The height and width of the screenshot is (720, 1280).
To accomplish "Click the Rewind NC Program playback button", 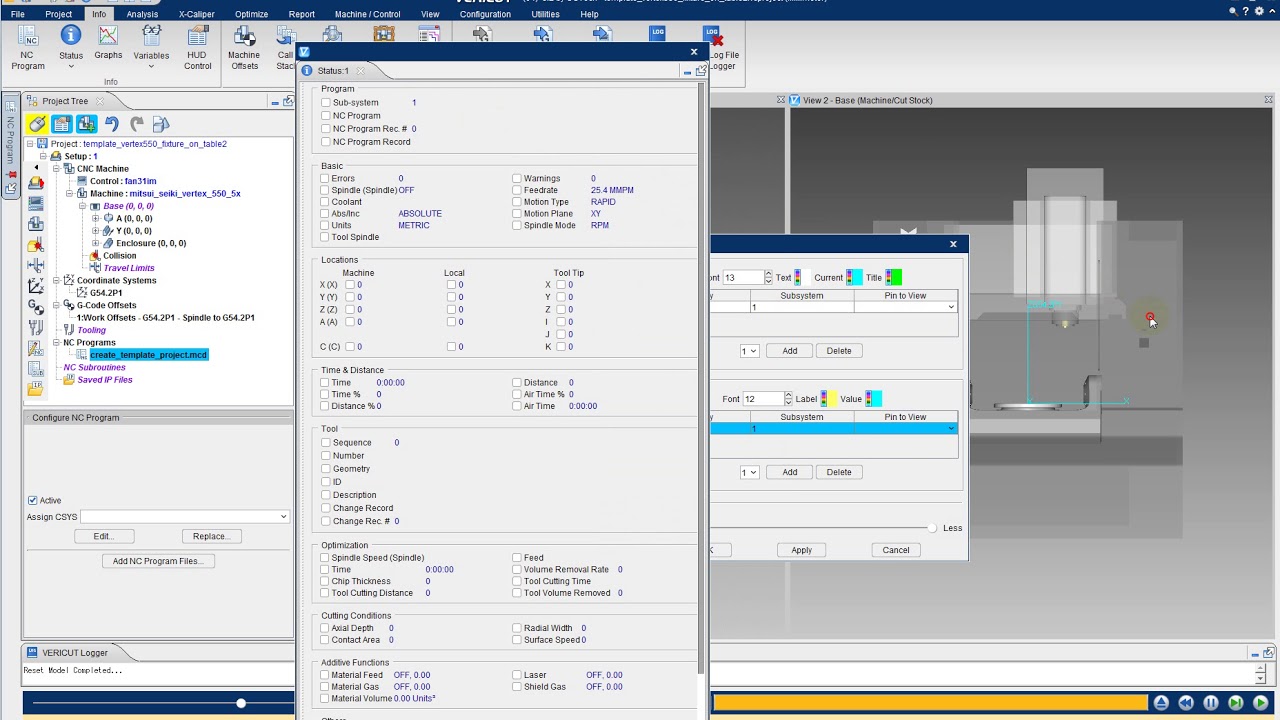I will coord(1186,703).
